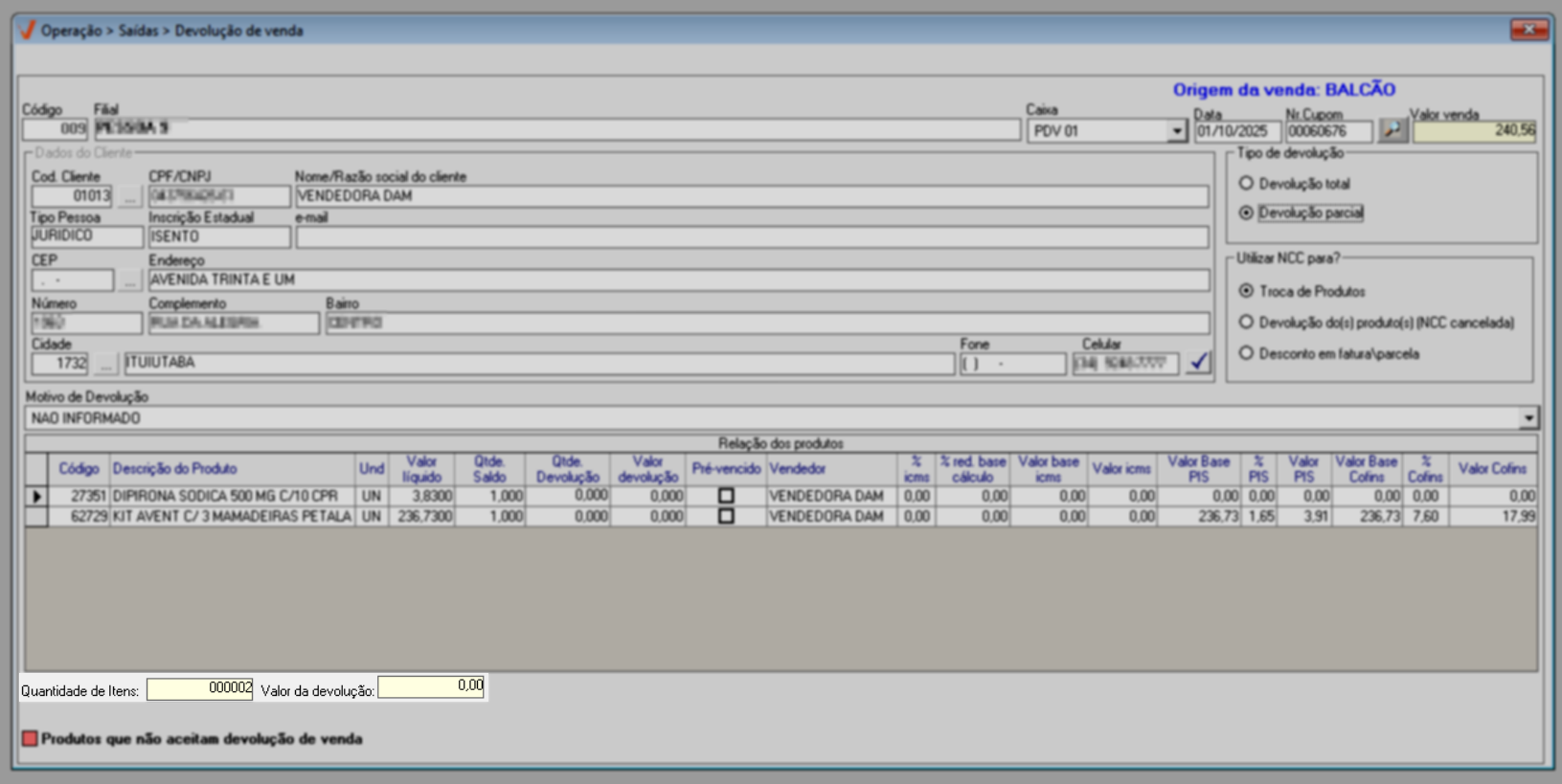The width and height of the screenshot is (1562, 784).
Task: Select the Devolução total radio option
Action: point(1246,184)
